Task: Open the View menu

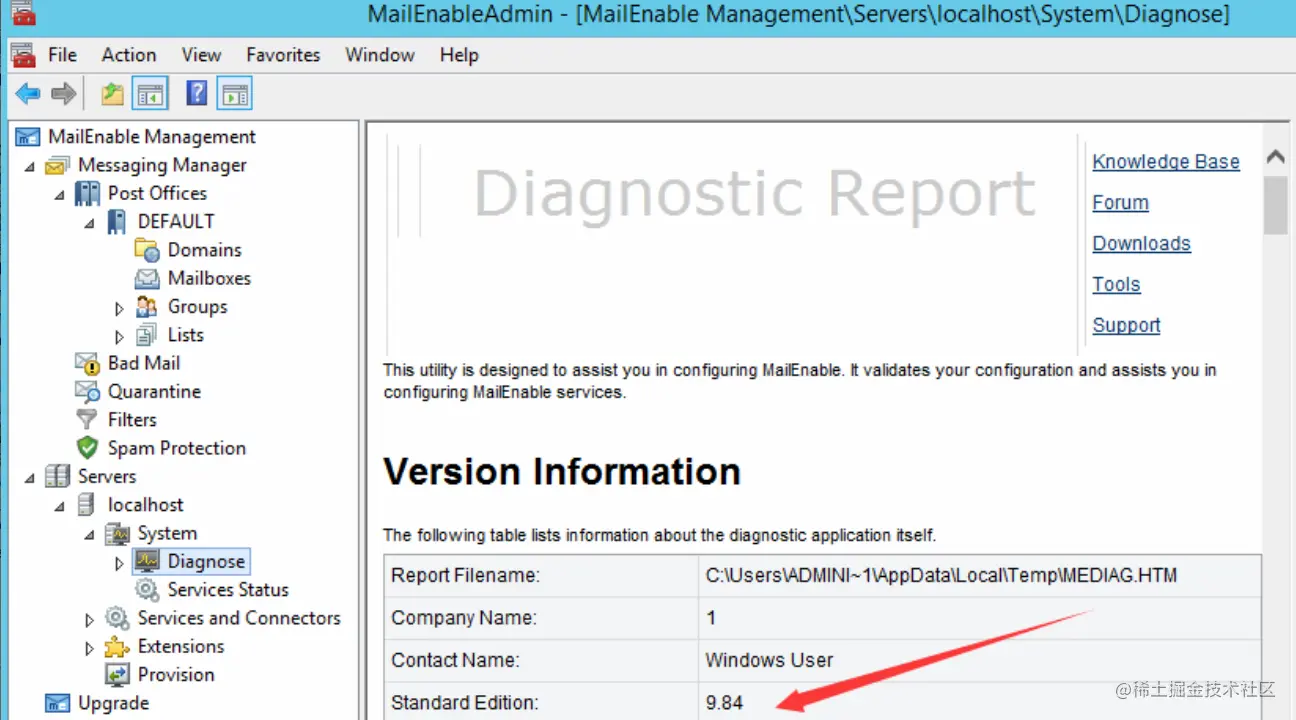Action: [202, 55]
